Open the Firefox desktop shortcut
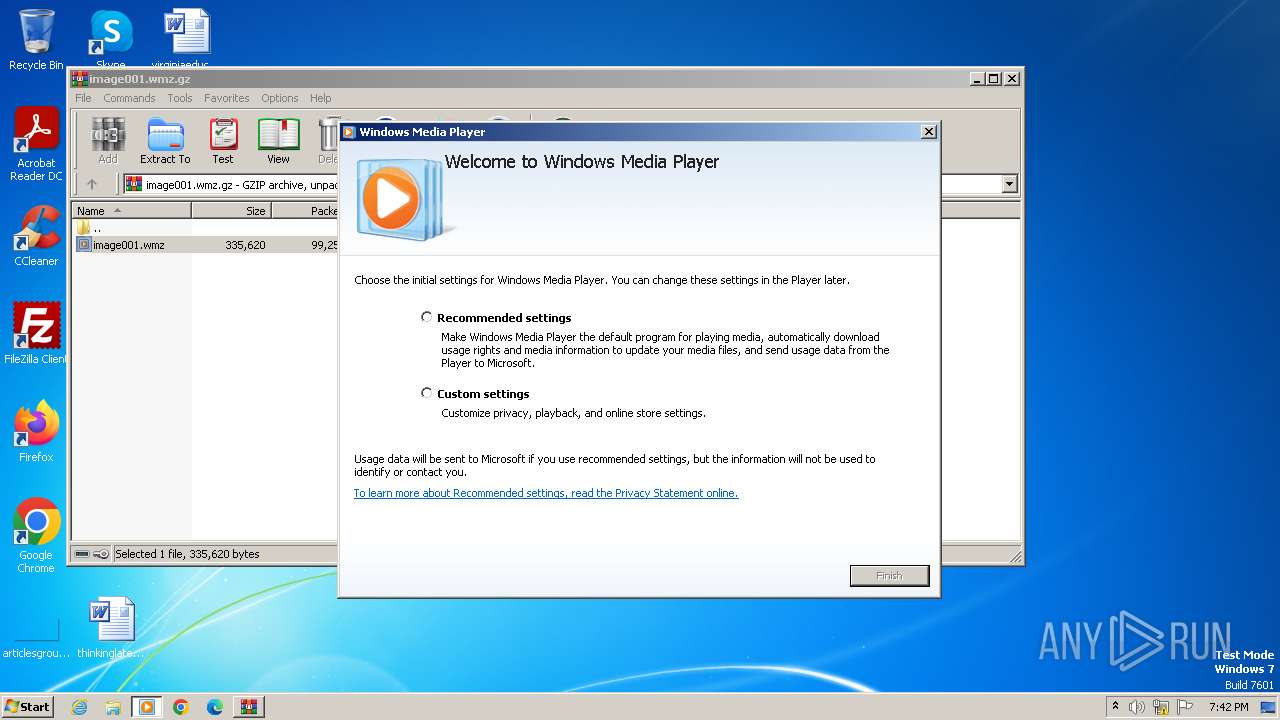The image size is (1280, 720). pos(36,431)
